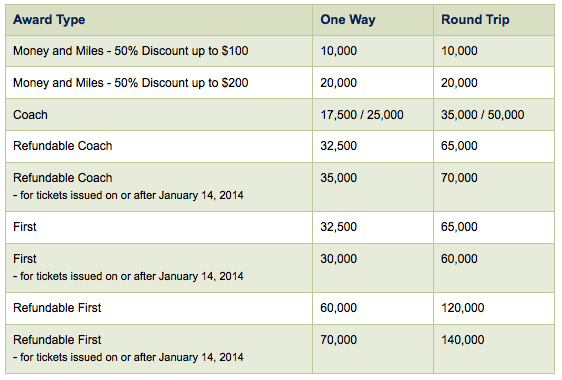Click the One Way column header
This screenshot has height=380, width=562.
pos(348,20)
